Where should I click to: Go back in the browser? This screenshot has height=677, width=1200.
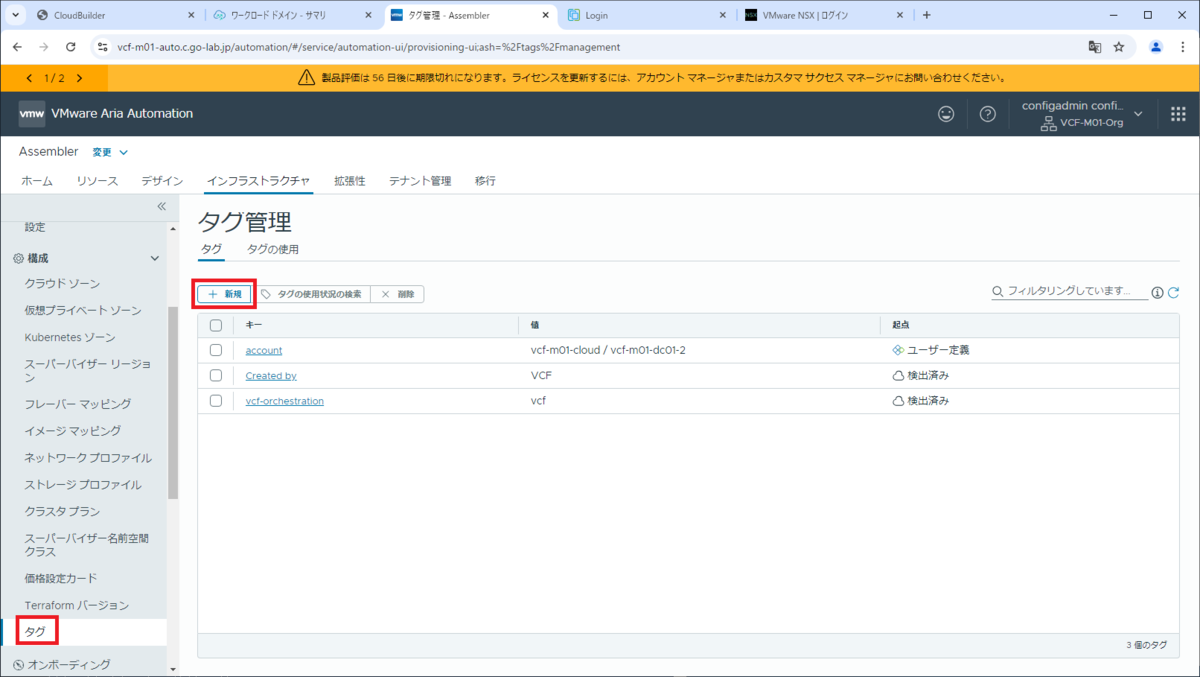pyautogui.click(x=17, y=47)
